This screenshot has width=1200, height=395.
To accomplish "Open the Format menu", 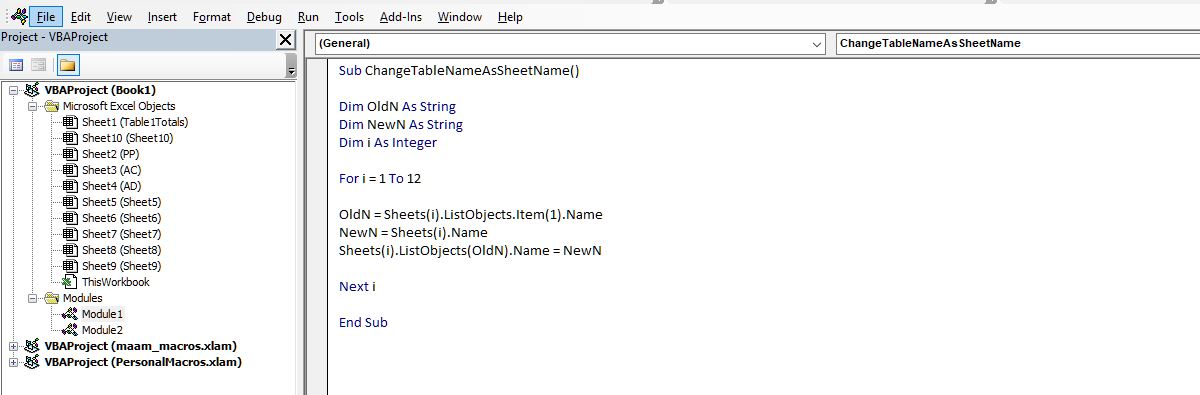I will point(212,17).
